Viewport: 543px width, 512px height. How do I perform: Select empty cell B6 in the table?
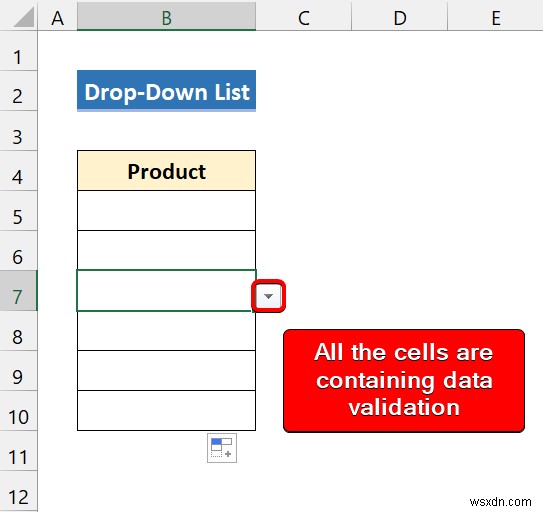pos(167,250)
